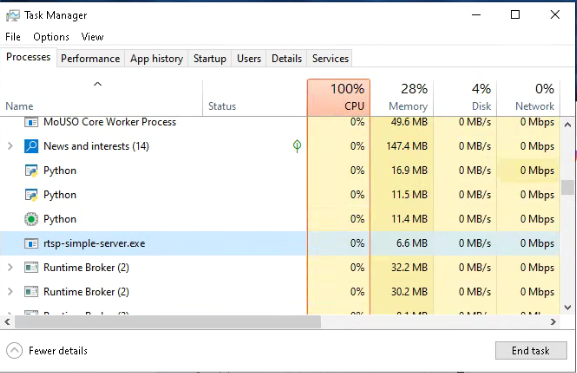
Task: Open the Startup tab
Action: (x=210, y=58)
